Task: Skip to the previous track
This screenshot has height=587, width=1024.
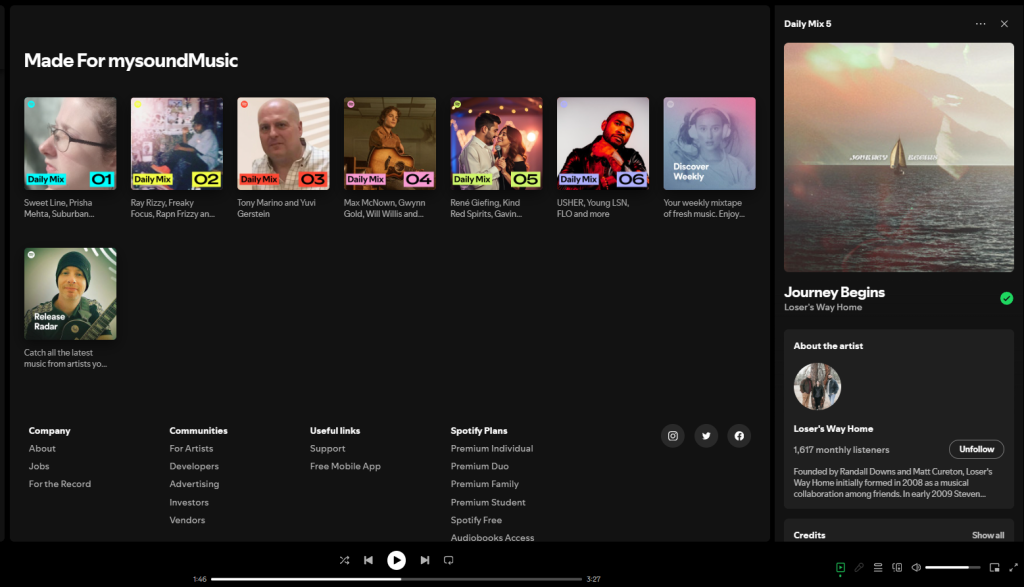Action: (368, 560)
